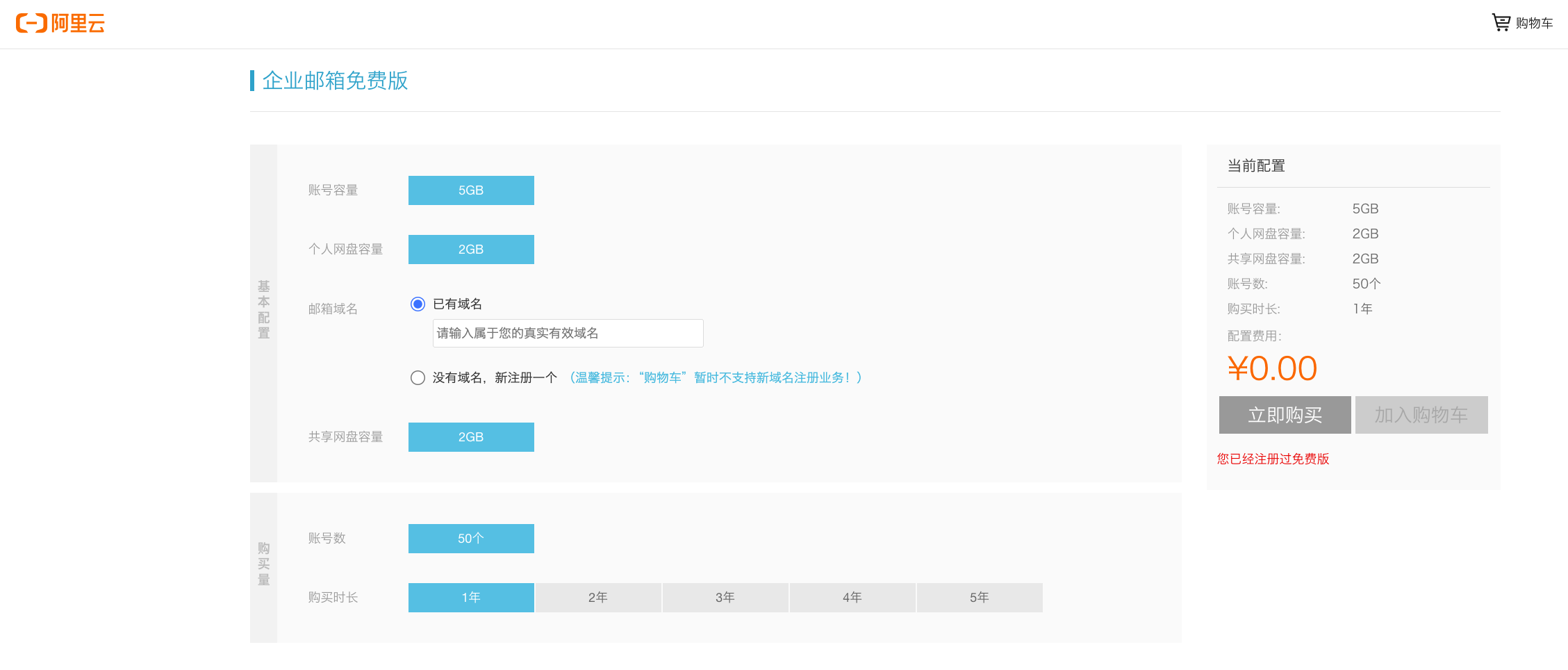Select the 已有域名 radio option
Screen dimensions: 1568x670
pos(417,304)
